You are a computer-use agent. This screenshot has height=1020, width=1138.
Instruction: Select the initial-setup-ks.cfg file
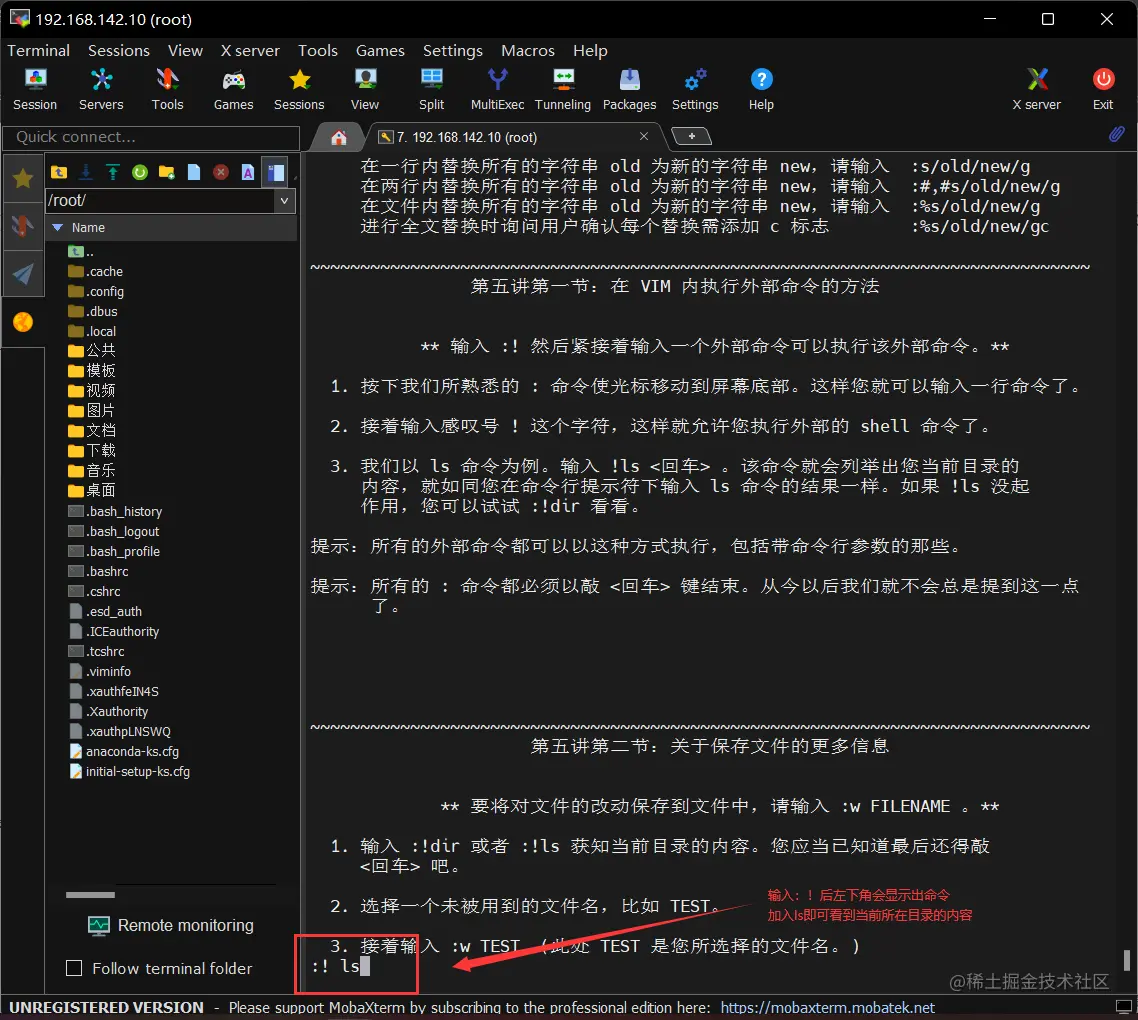click(x=130, y=771)
